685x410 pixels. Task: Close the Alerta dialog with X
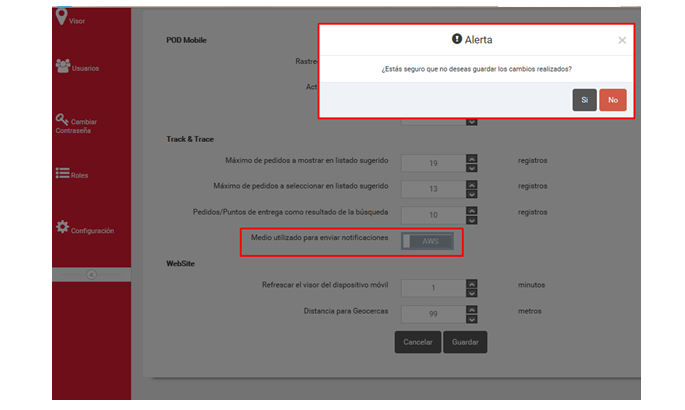tap(622, 40)
